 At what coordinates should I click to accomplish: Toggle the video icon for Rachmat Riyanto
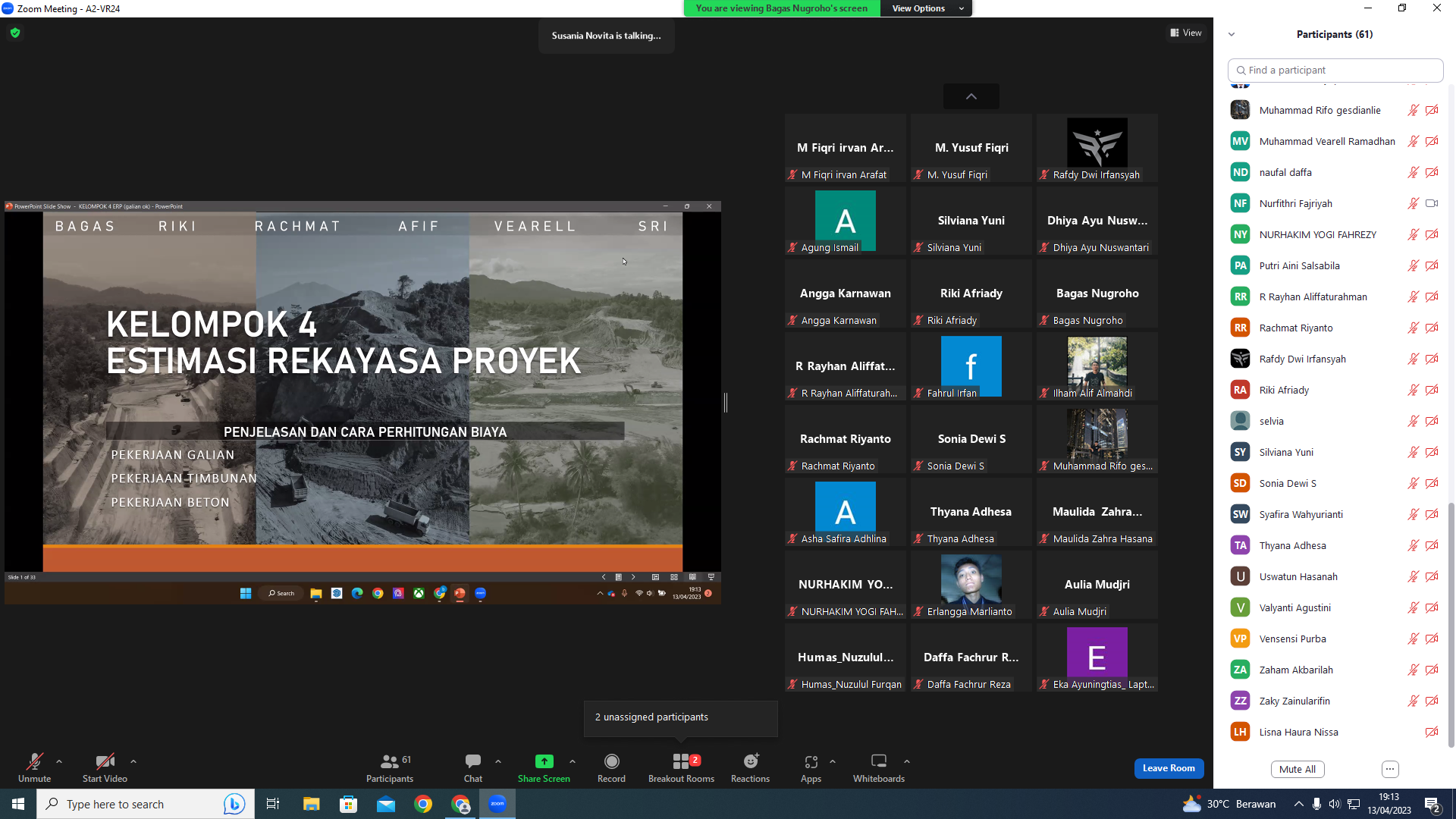[1432, 328]
